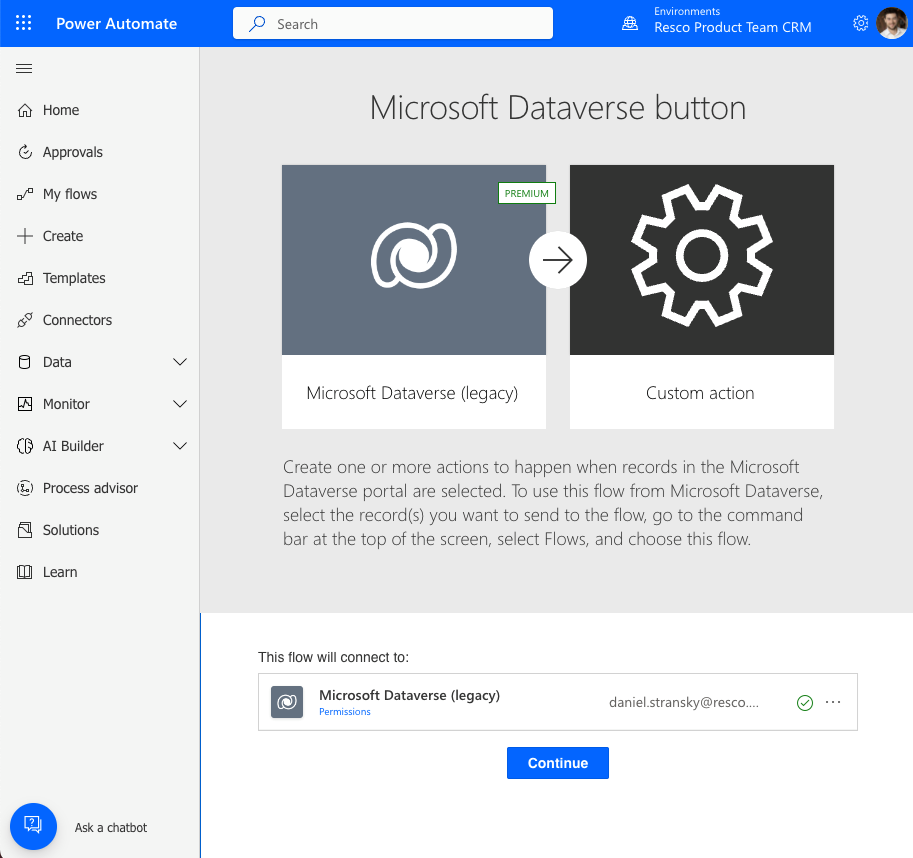The height and width of the screenshot is (858, 913).
Task: Click the Ask a chatbot icon
Action: click(33, 825)
